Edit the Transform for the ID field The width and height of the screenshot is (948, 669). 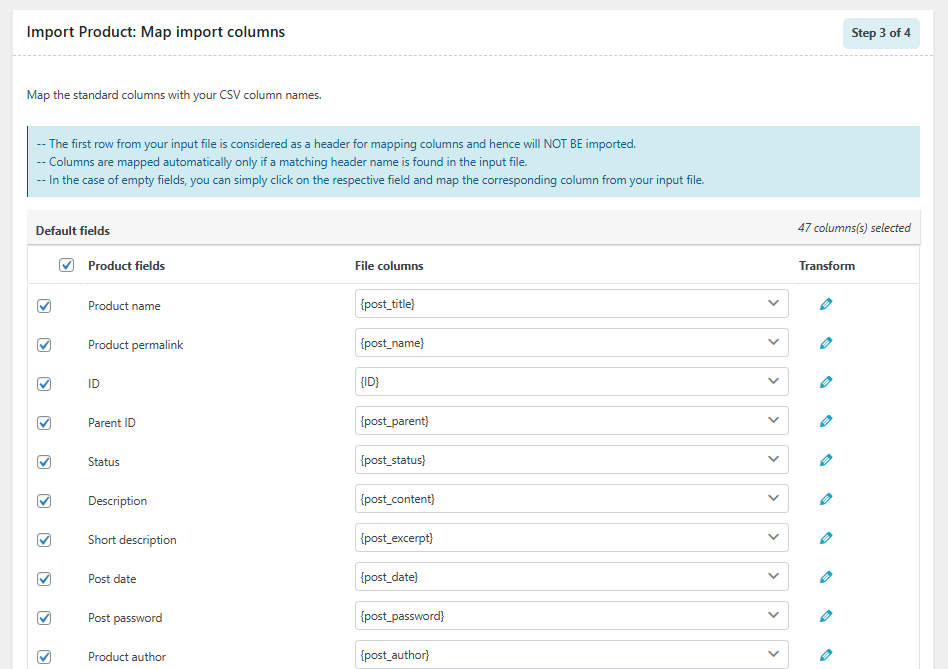(x=826, y=381)
